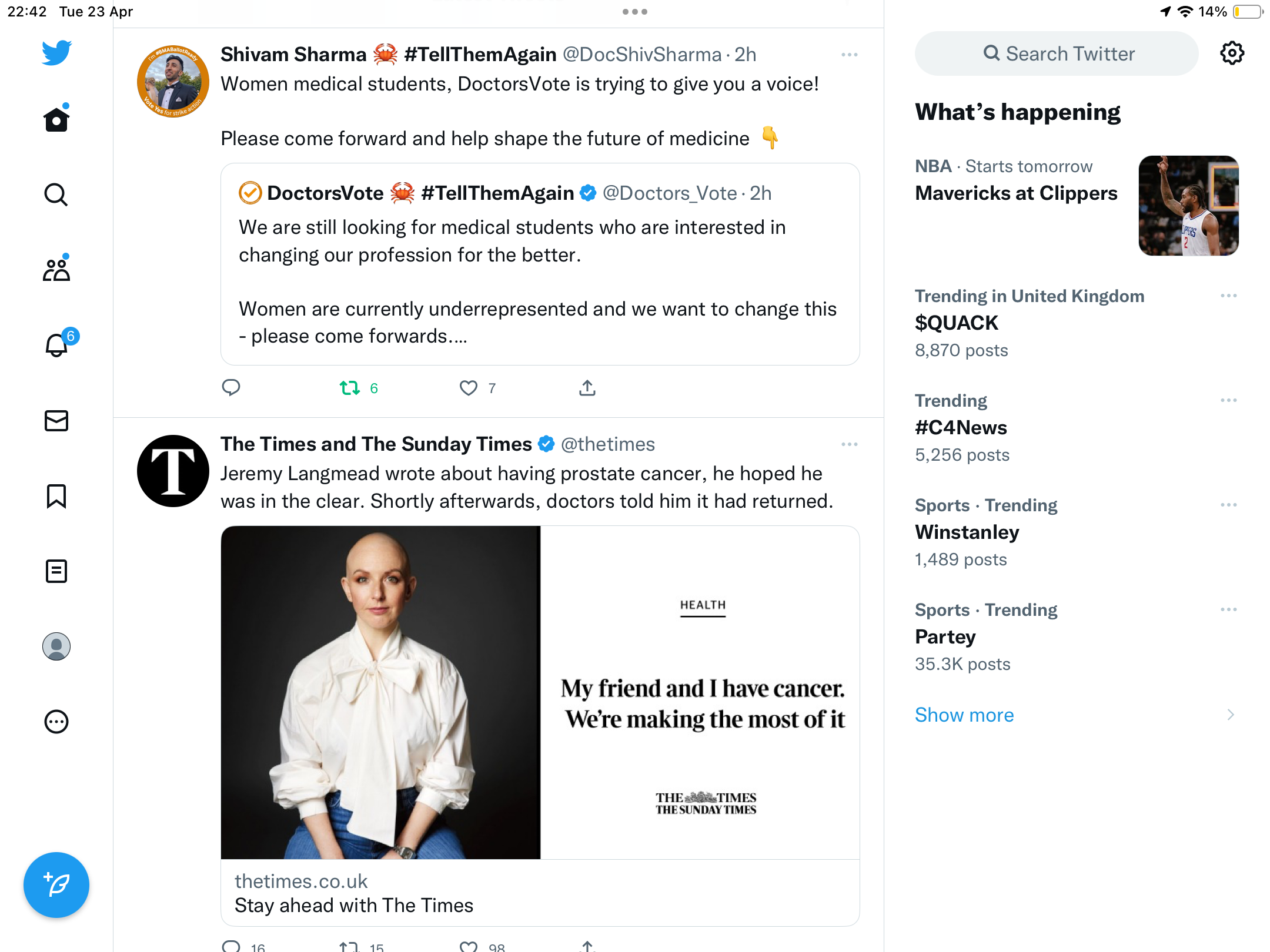Open the Explore search icon in sidebar

[56, 195]
